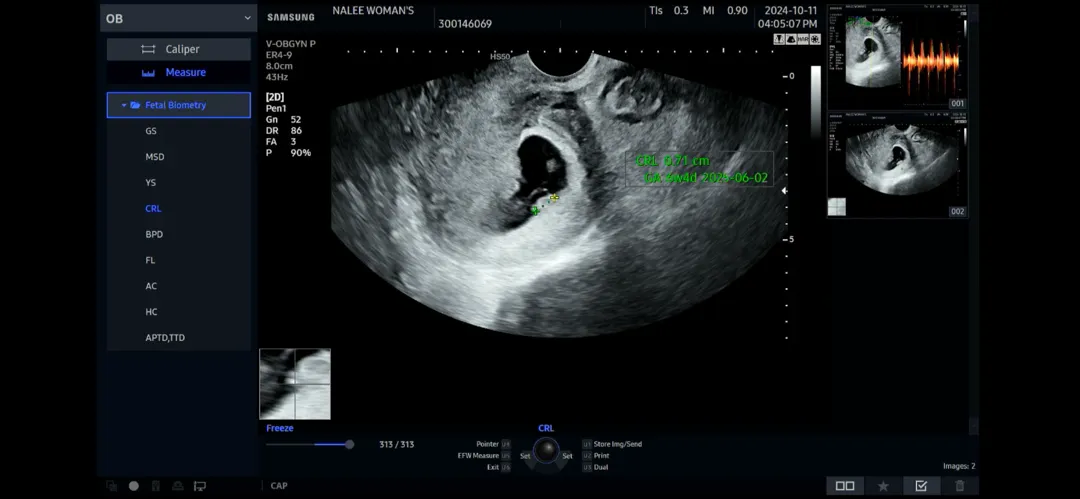Click the leftmost overlapping-squares status icon
1080x499 pixels.
(112, 486)
